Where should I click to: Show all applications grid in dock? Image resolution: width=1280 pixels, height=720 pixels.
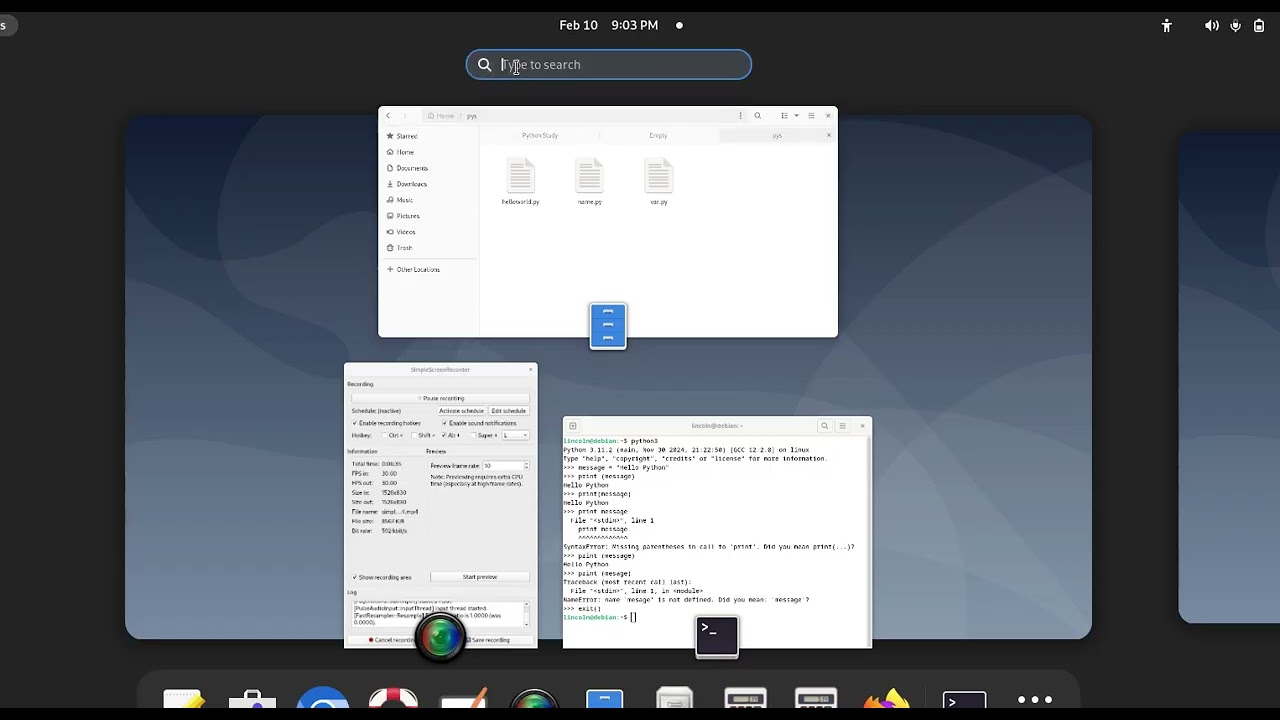(1035, 700)
